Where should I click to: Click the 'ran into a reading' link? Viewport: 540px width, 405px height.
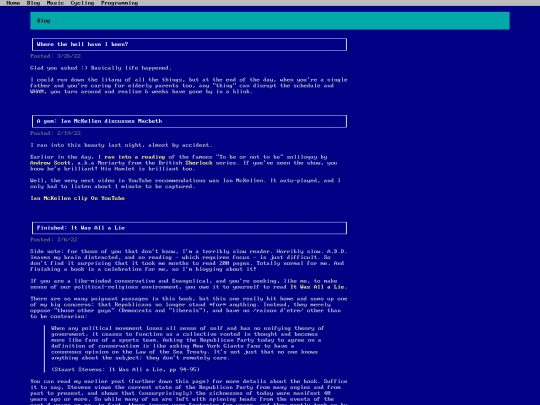pos(135,157)
